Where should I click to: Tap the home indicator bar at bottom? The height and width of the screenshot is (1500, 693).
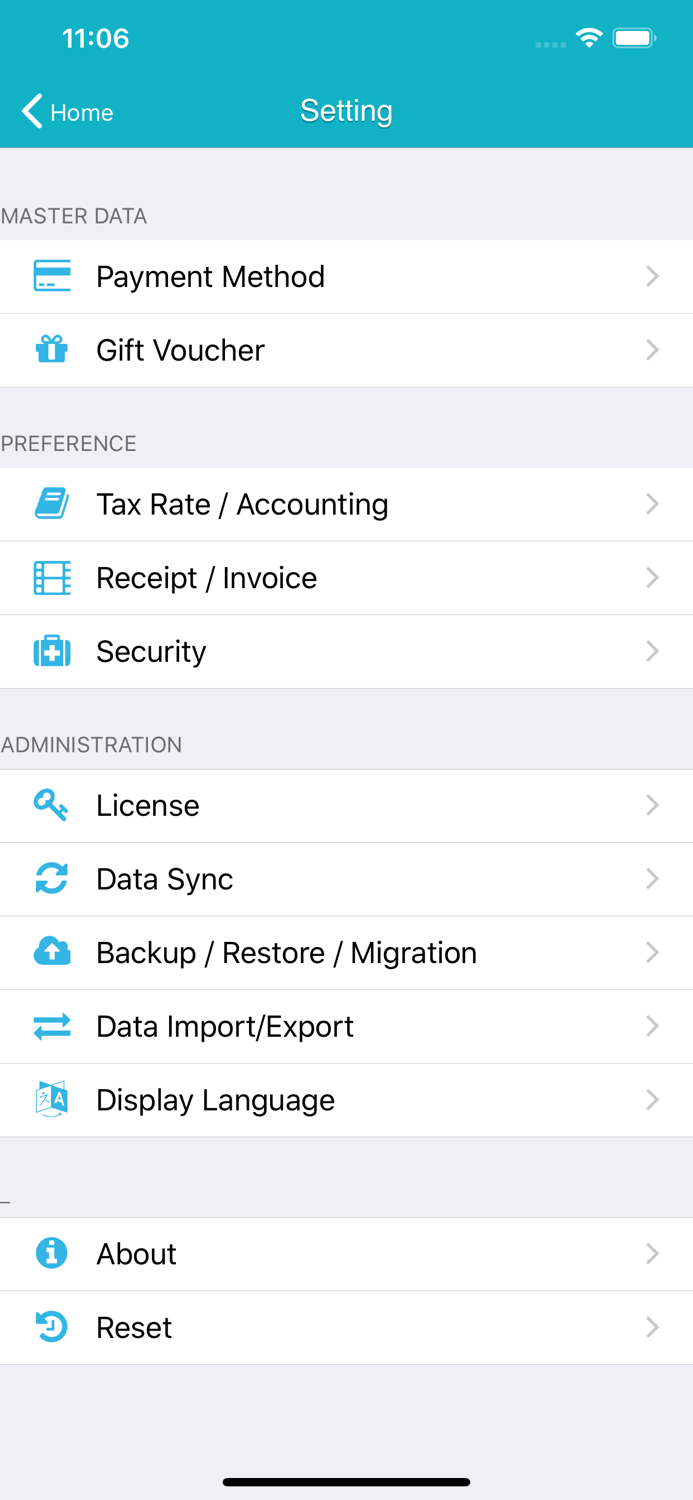click(346, 1481)
